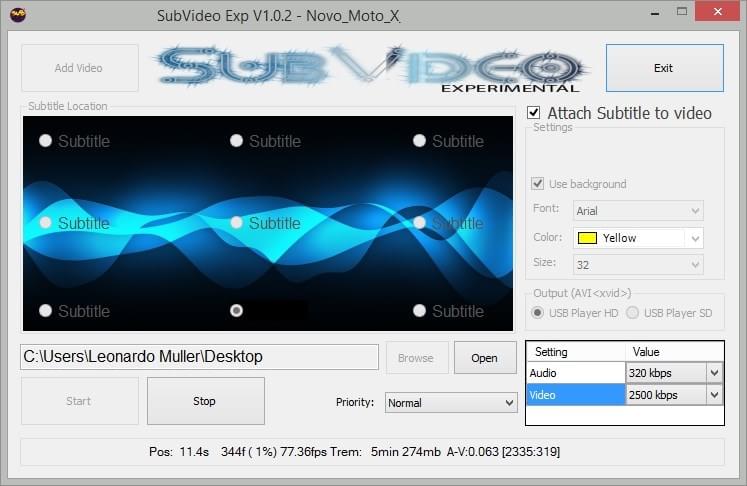Maximize the SubVideo window
The width and height of the screenshot is (747, 486).
click(682, 12)
